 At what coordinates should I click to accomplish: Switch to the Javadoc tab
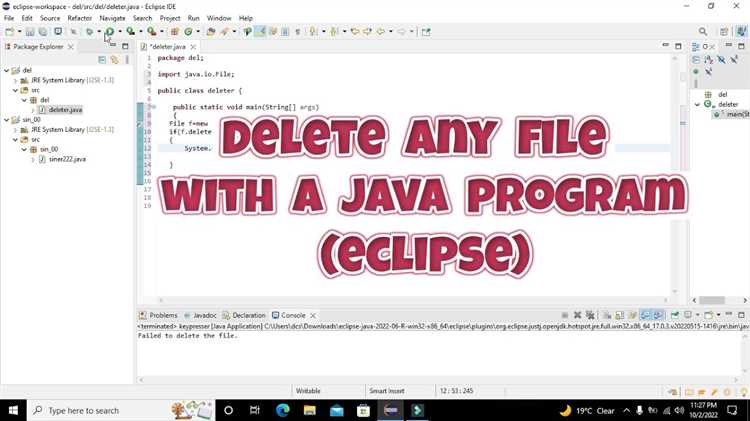click(200, 315)
